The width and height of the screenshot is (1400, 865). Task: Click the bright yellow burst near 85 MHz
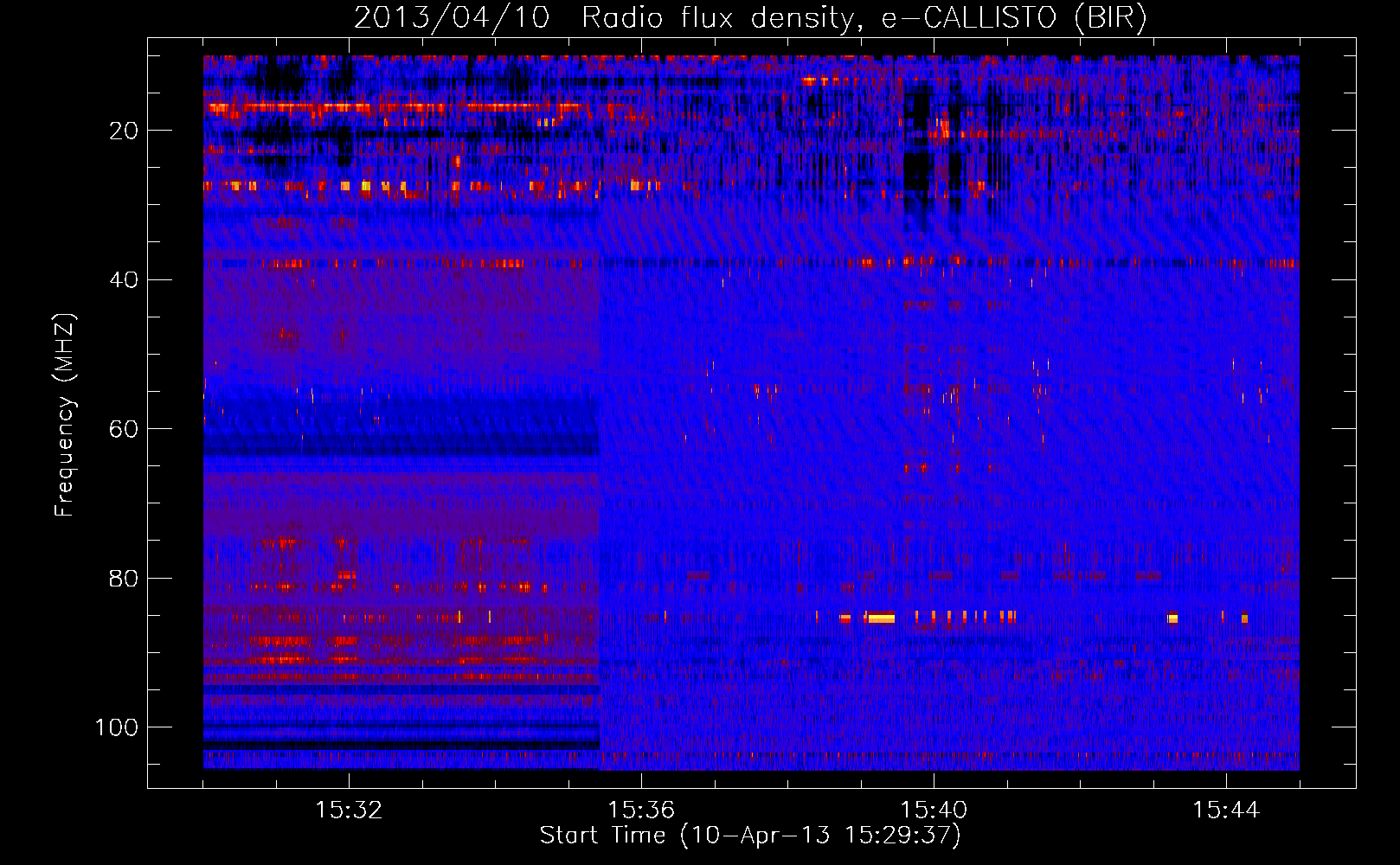coord(881,618)
